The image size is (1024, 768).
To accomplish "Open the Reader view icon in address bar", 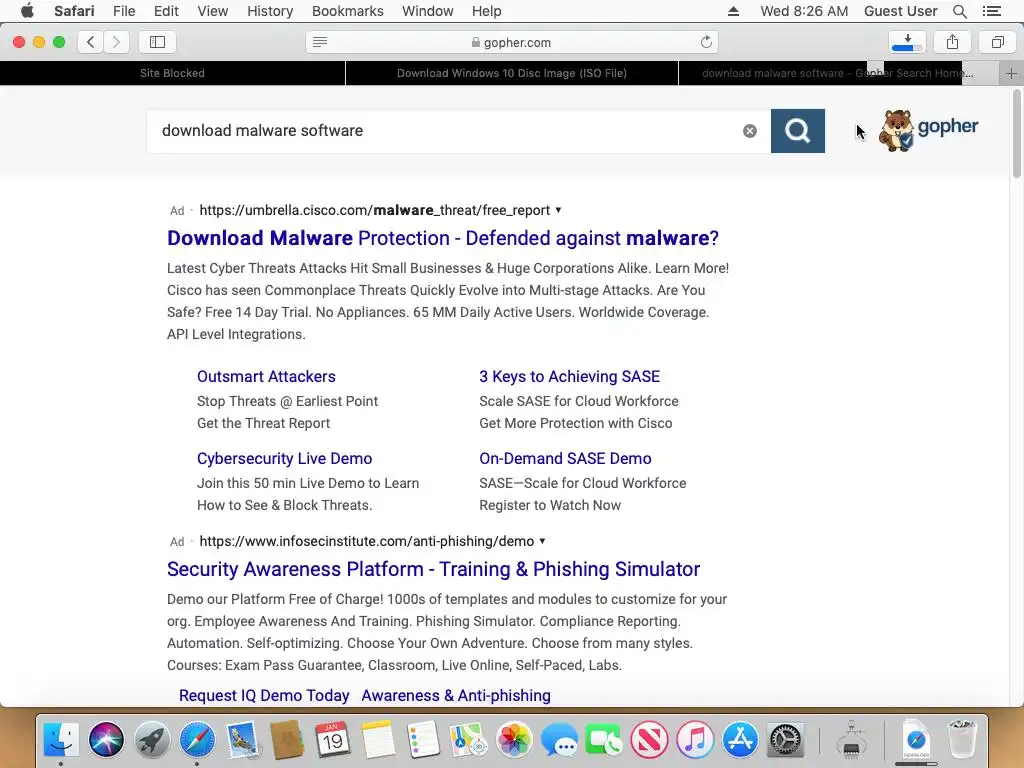I will click(x=320, y=42).
